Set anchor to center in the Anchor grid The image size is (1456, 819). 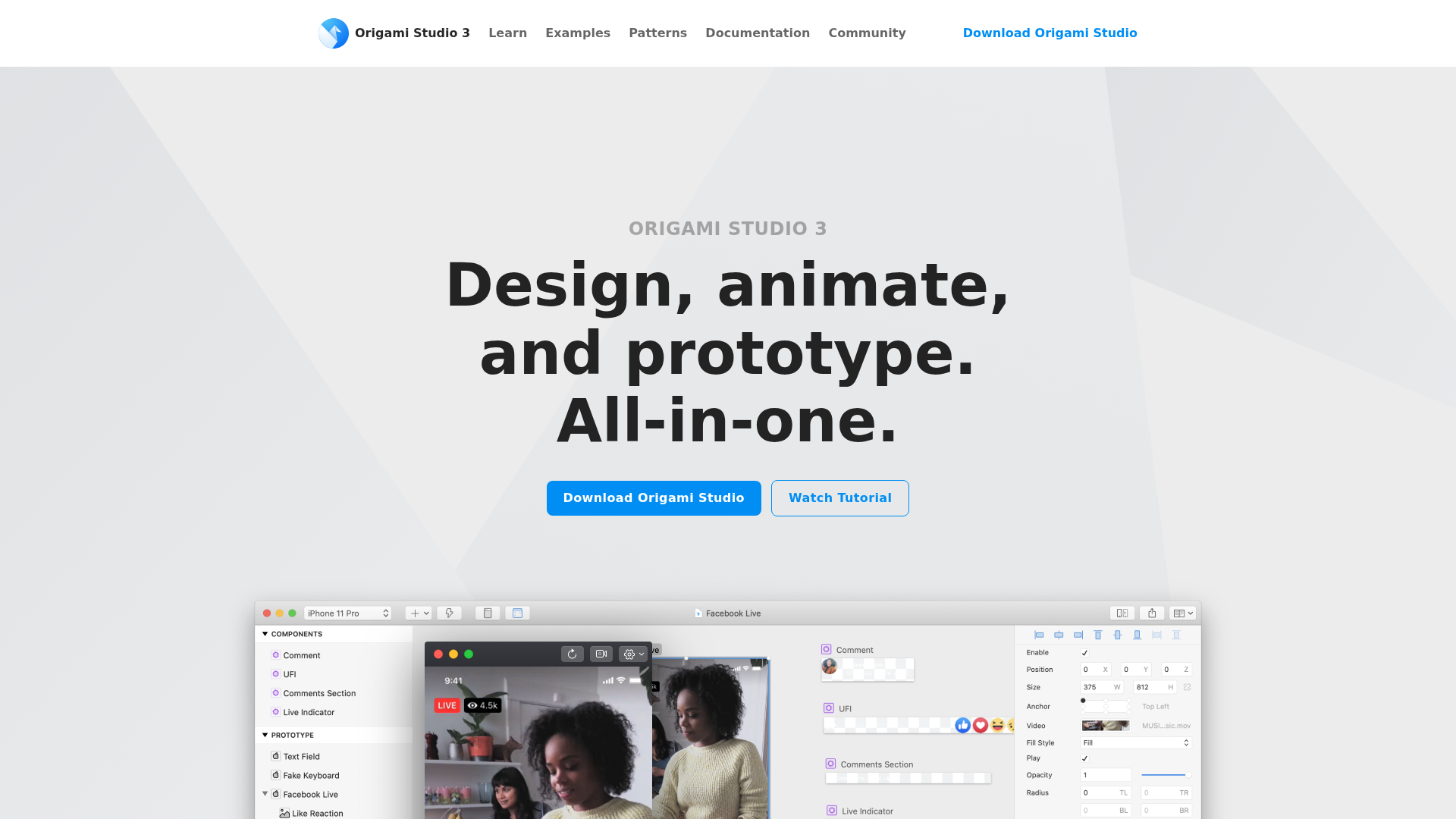point(1106,706)
